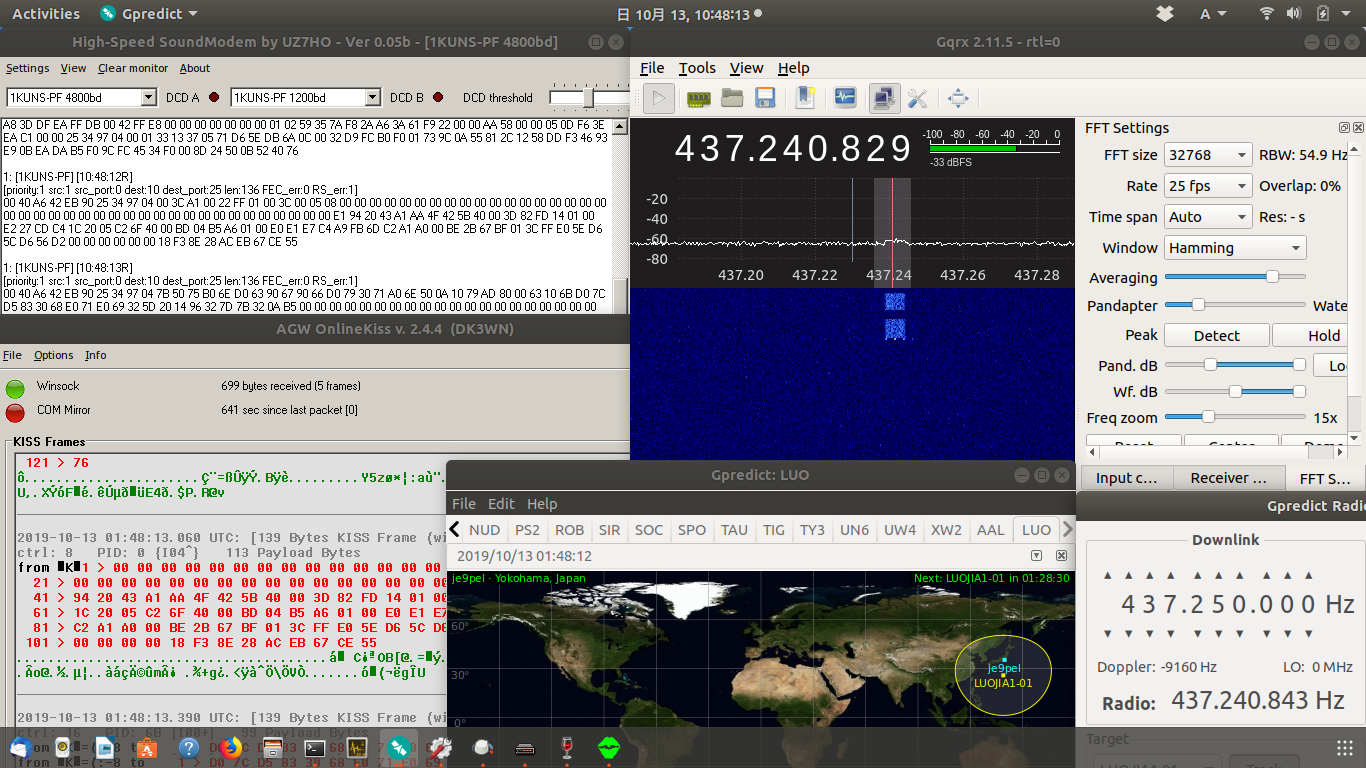Open FFT size 32768 dropdown
1366x768 pixels.
tap(1208, 155)
